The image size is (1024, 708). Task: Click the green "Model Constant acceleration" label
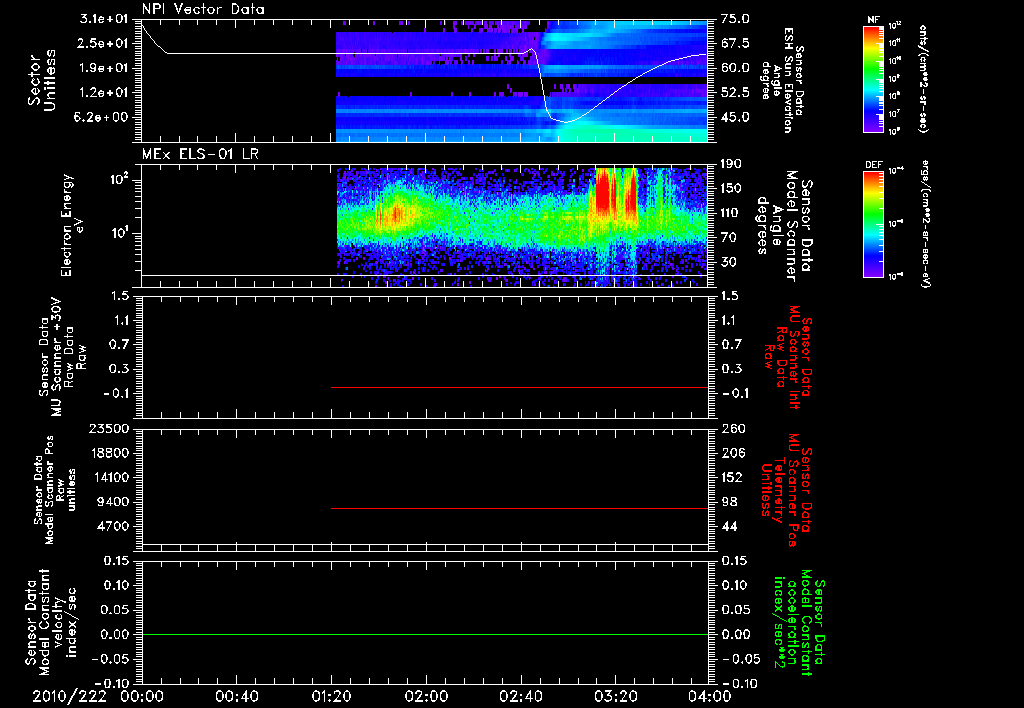[799, 622]
